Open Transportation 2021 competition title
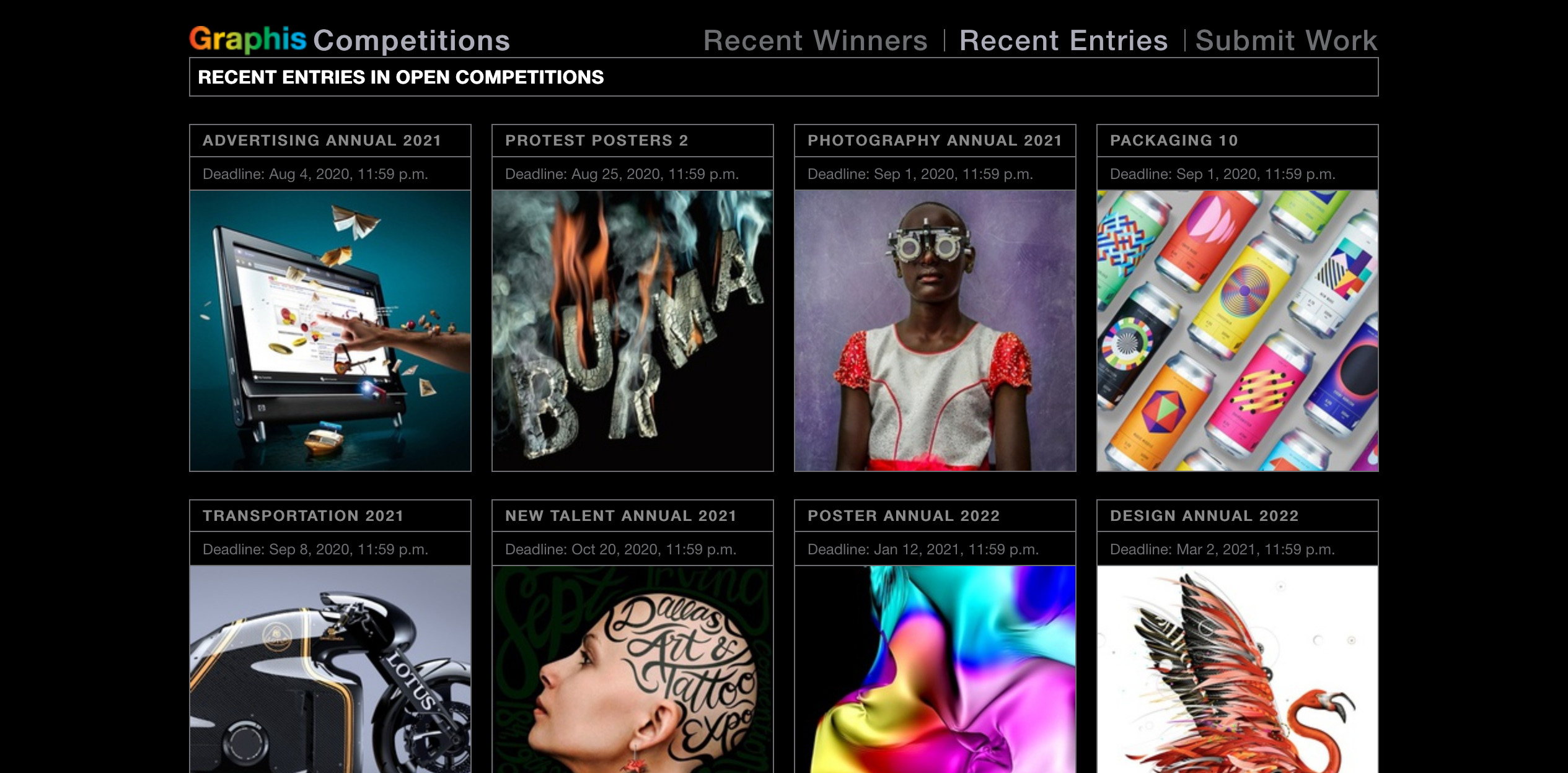This screenshot has width=1568, height=773. (303, 516)
